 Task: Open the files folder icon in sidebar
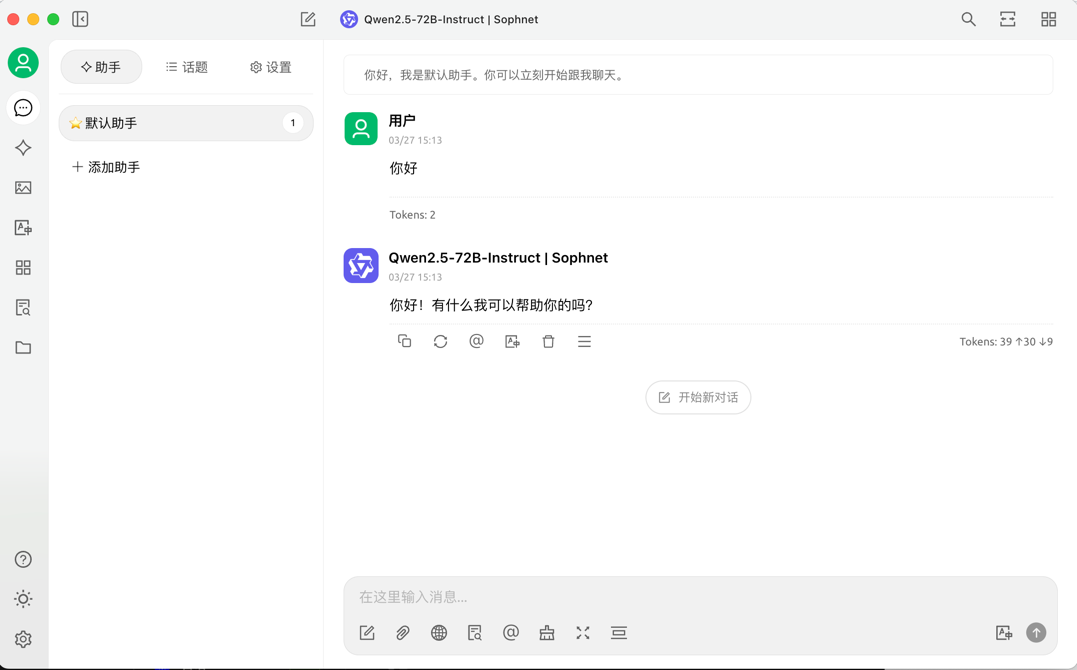pyautogui.click(x=23, y=348)
